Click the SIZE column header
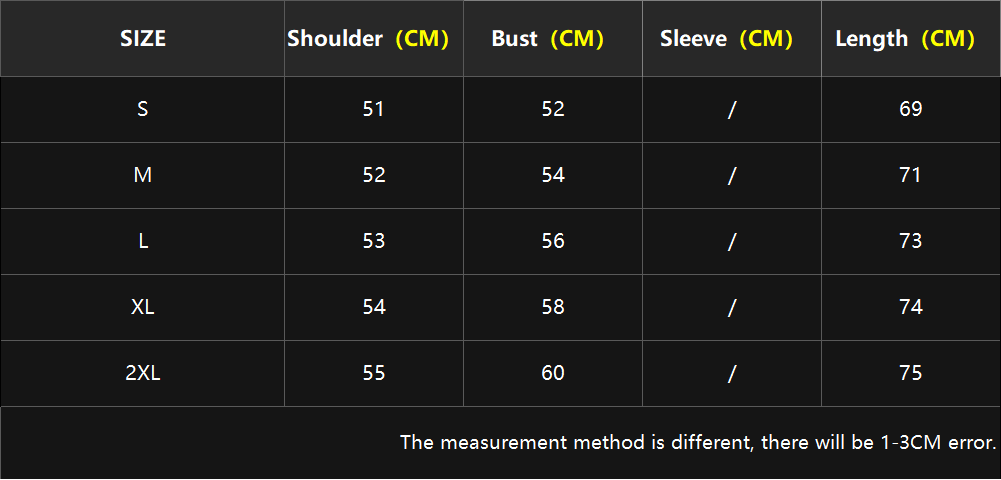Viewport: 1001px width, 480px height. point(142,39)
